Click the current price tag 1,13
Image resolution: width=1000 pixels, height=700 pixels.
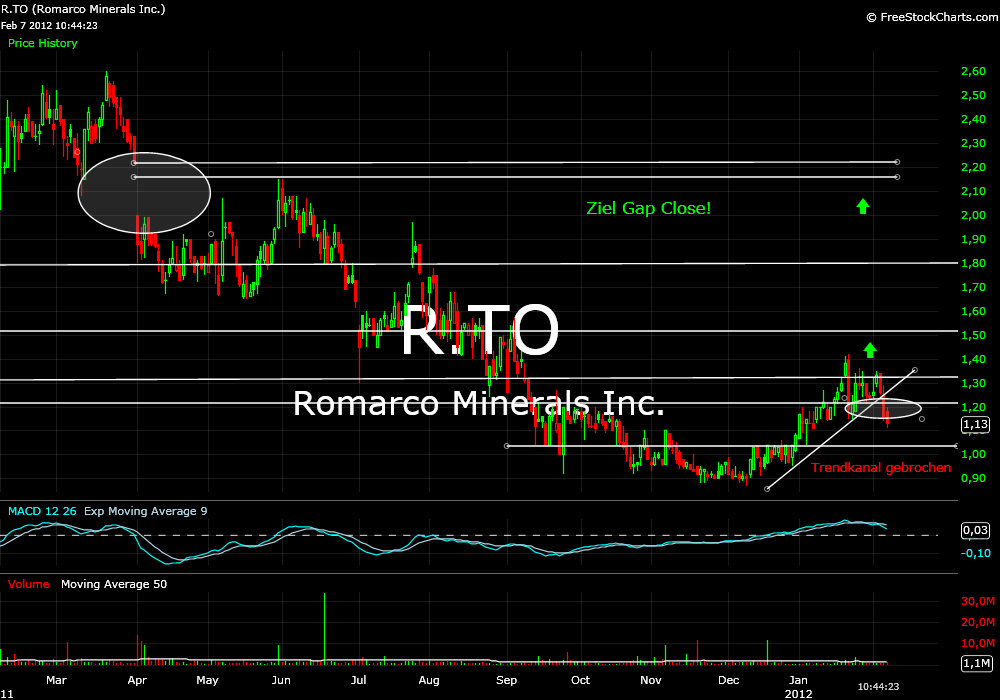pos(975,424)
